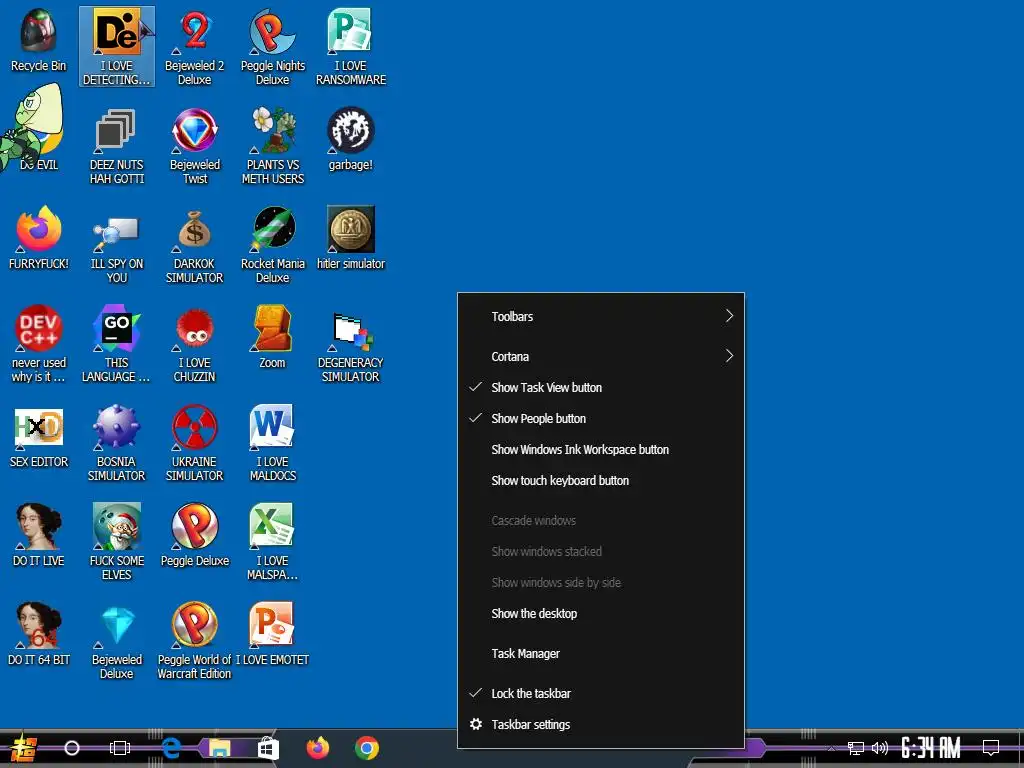Enable Show Windows Ink Workspace button
The width and height of the screenshot is (1024, 768).
point(601,449)
